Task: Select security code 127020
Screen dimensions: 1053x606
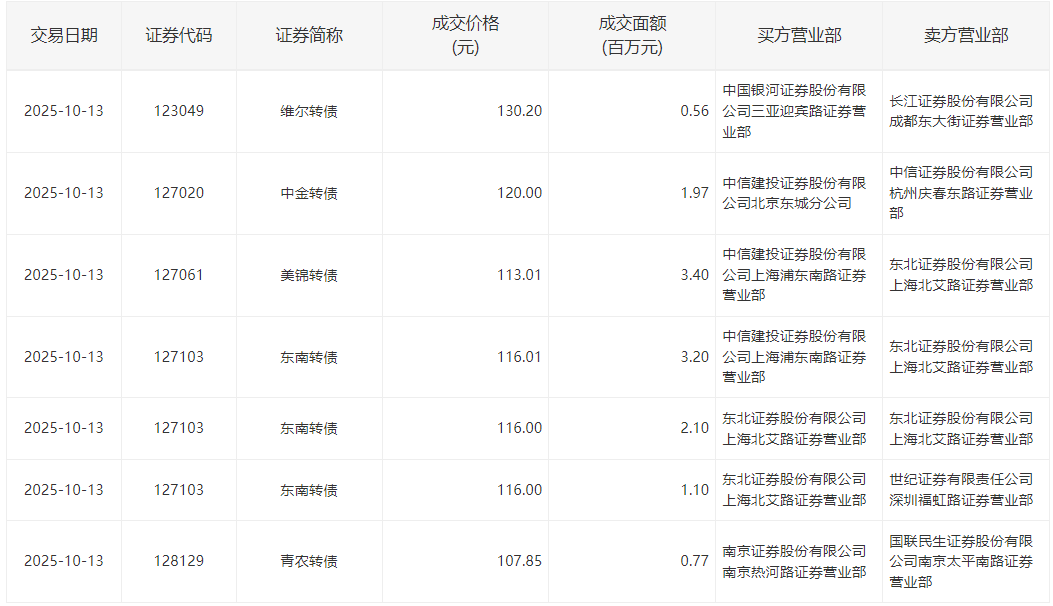Action: (x=179, y=193)
